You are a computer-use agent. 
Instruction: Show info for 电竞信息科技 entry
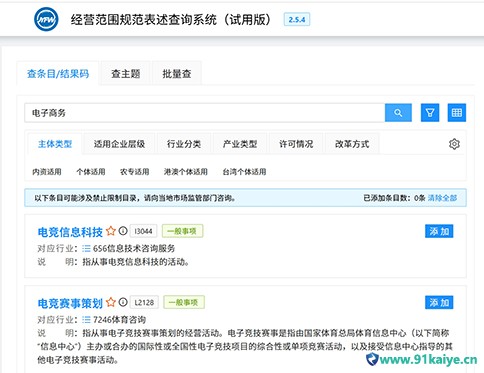(123, 231)
